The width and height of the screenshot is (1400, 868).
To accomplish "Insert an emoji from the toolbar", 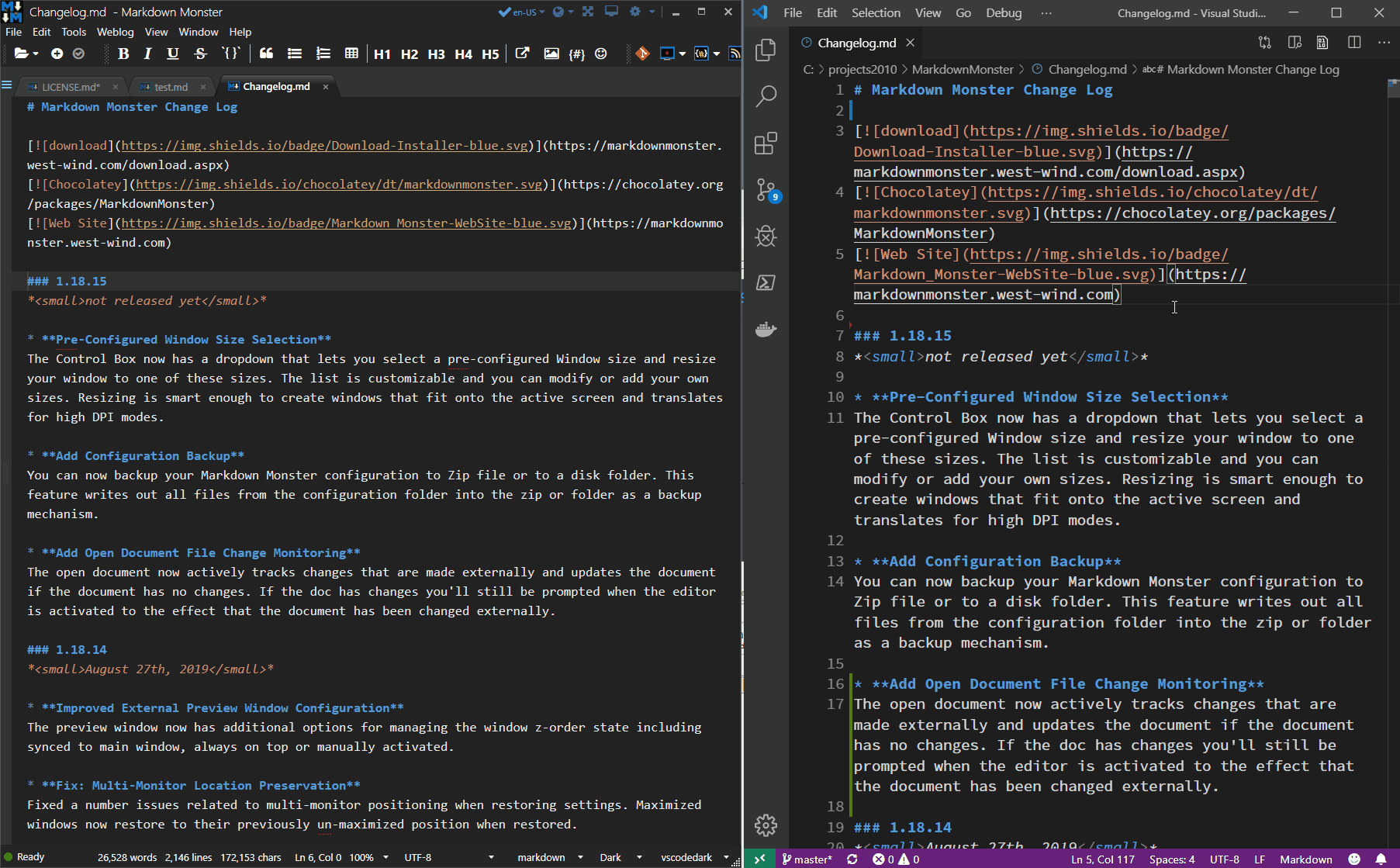I will 601,54.
